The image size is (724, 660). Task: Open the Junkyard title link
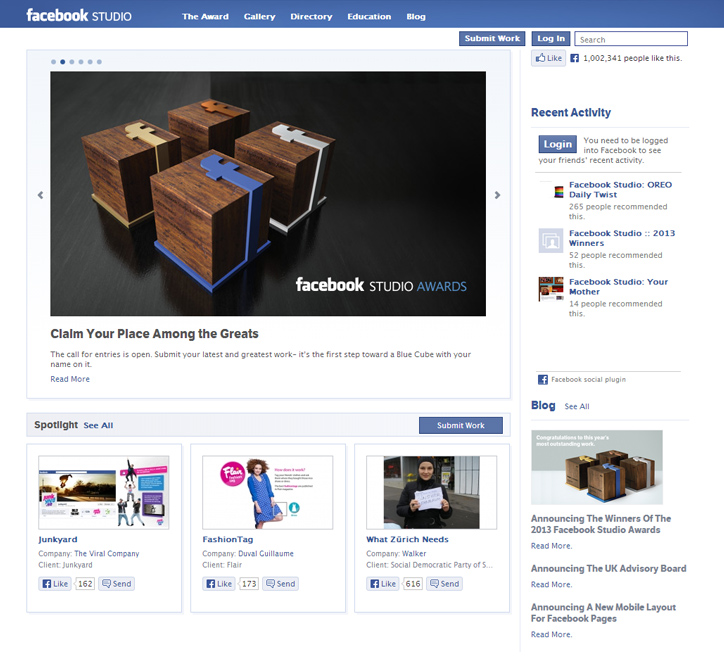(x=58, y=539)
